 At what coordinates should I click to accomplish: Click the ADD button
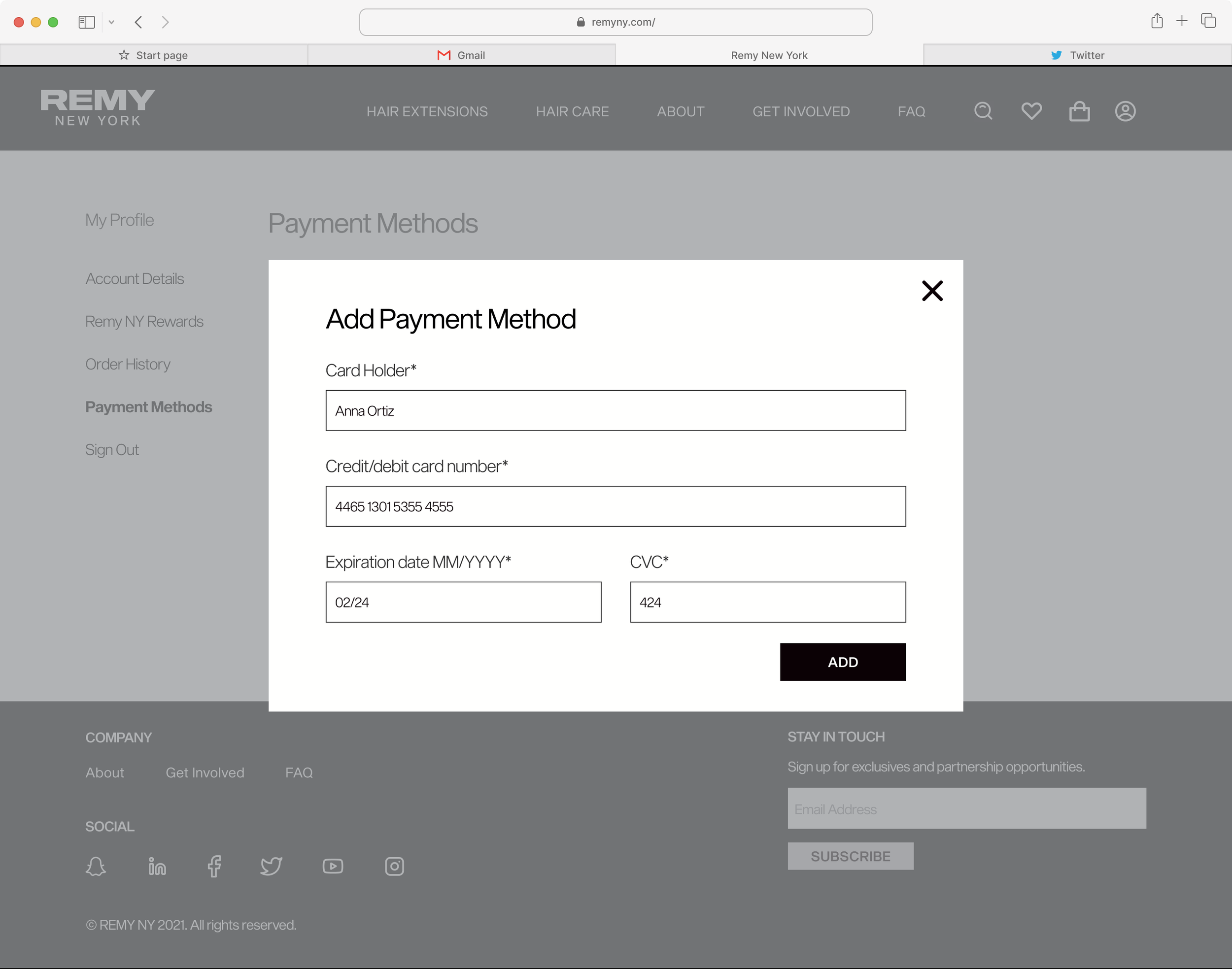[843, 662]
